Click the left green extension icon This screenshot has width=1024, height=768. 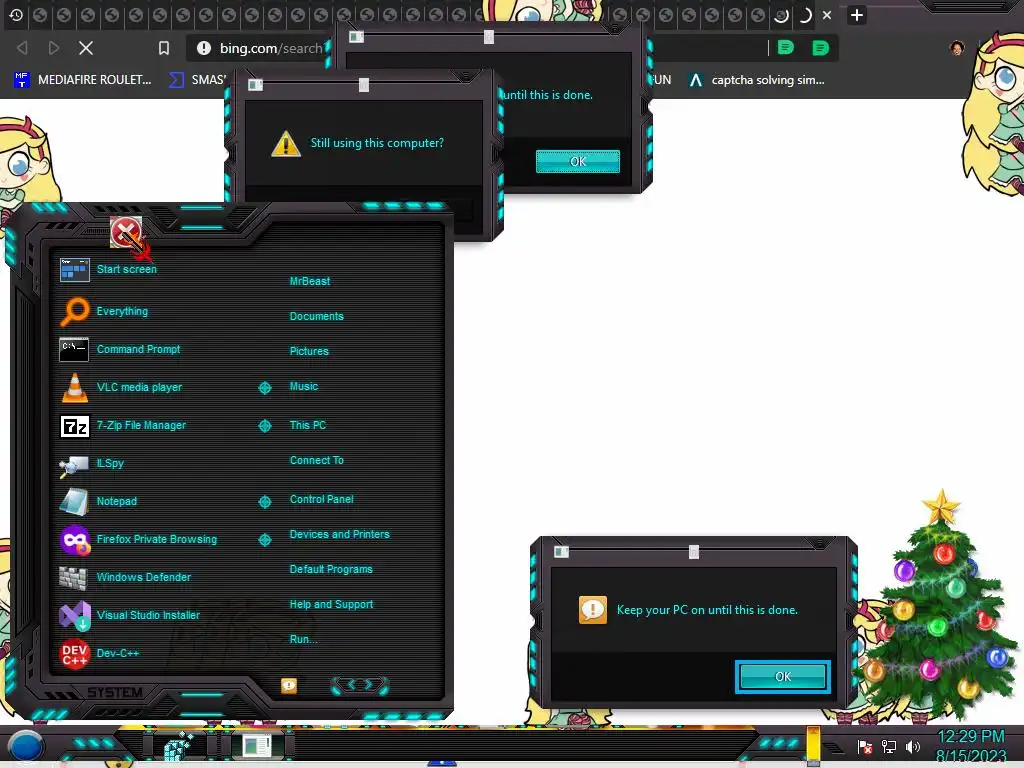click(786, 48)
